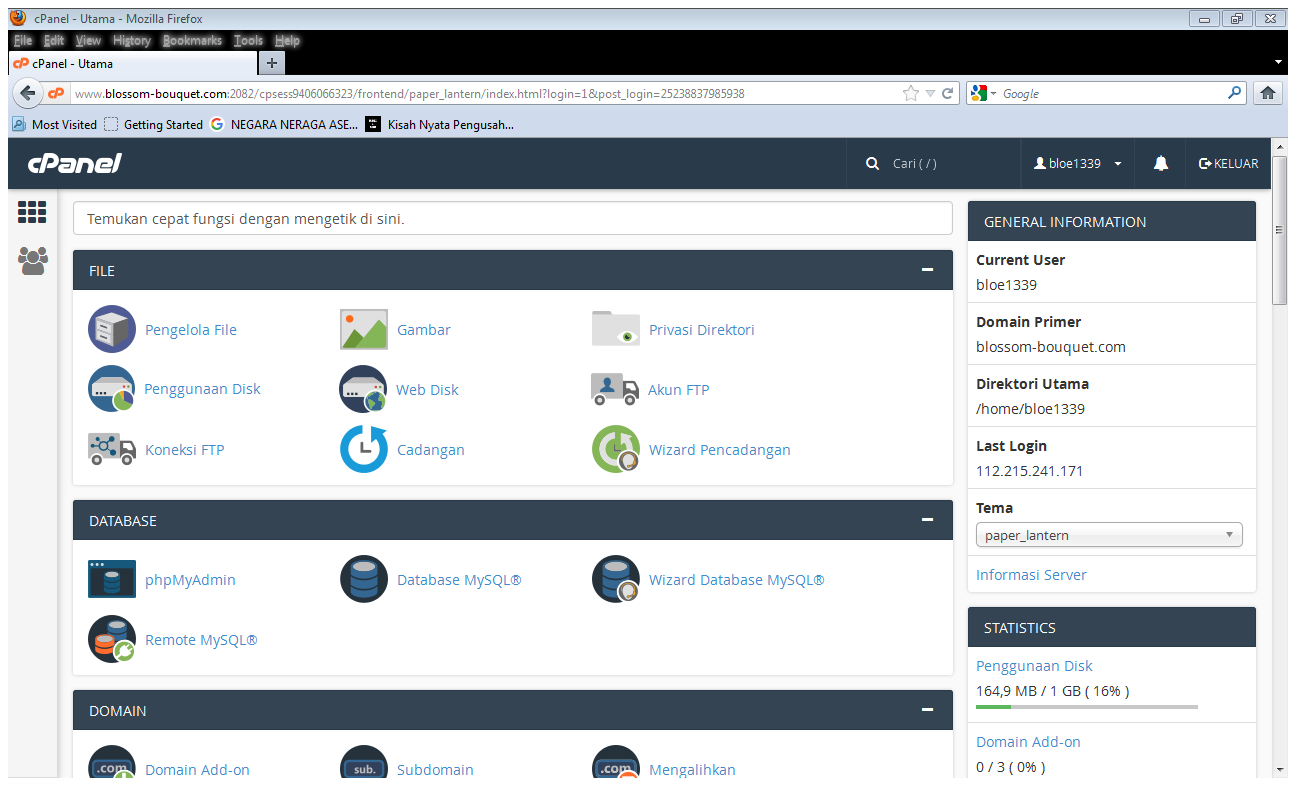
Task: Open the phpMyAdmin icon
Action: pos(112,579)
